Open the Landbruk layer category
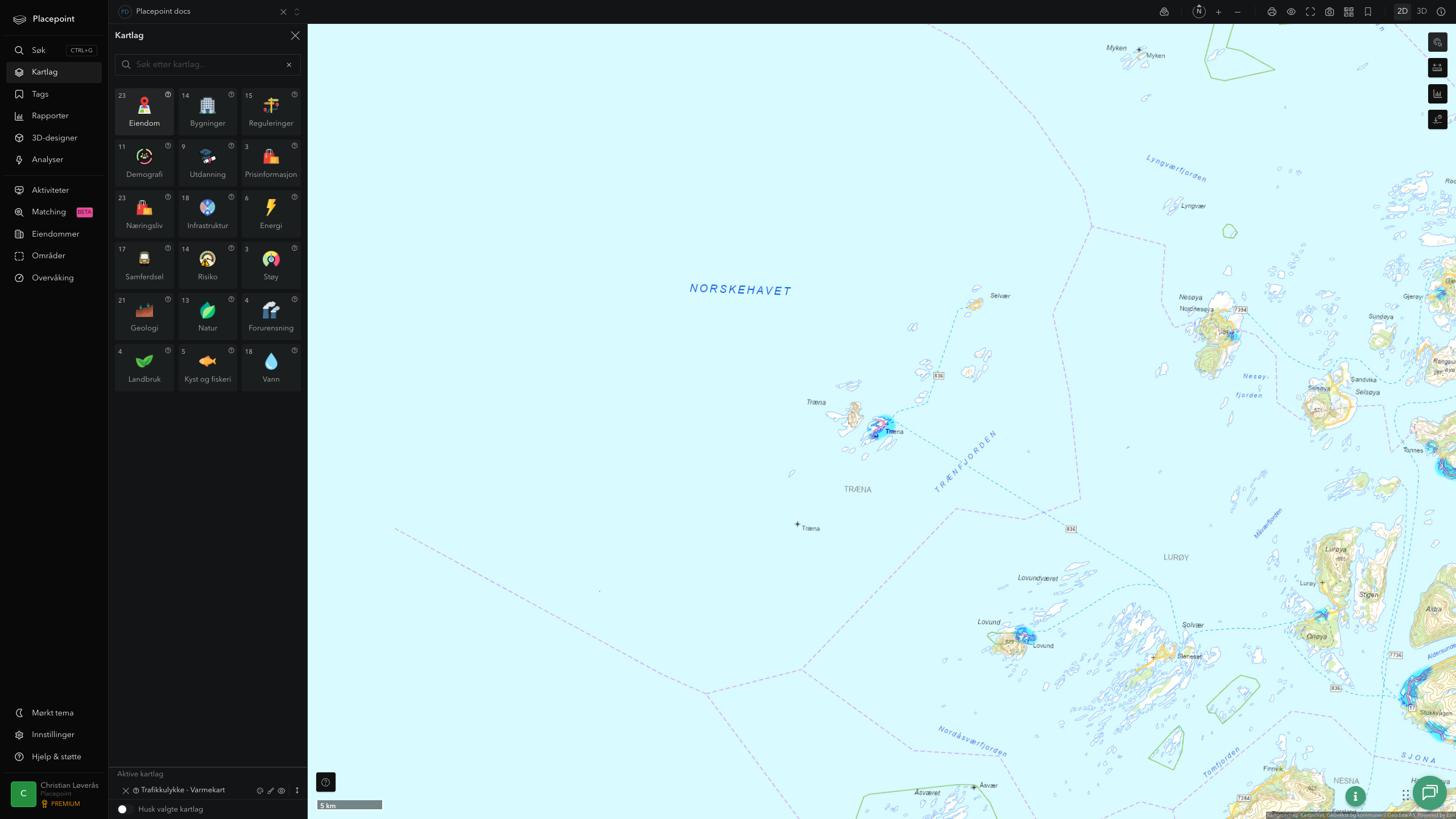This screenshot has height=819, width=1456. coord(144,367)
